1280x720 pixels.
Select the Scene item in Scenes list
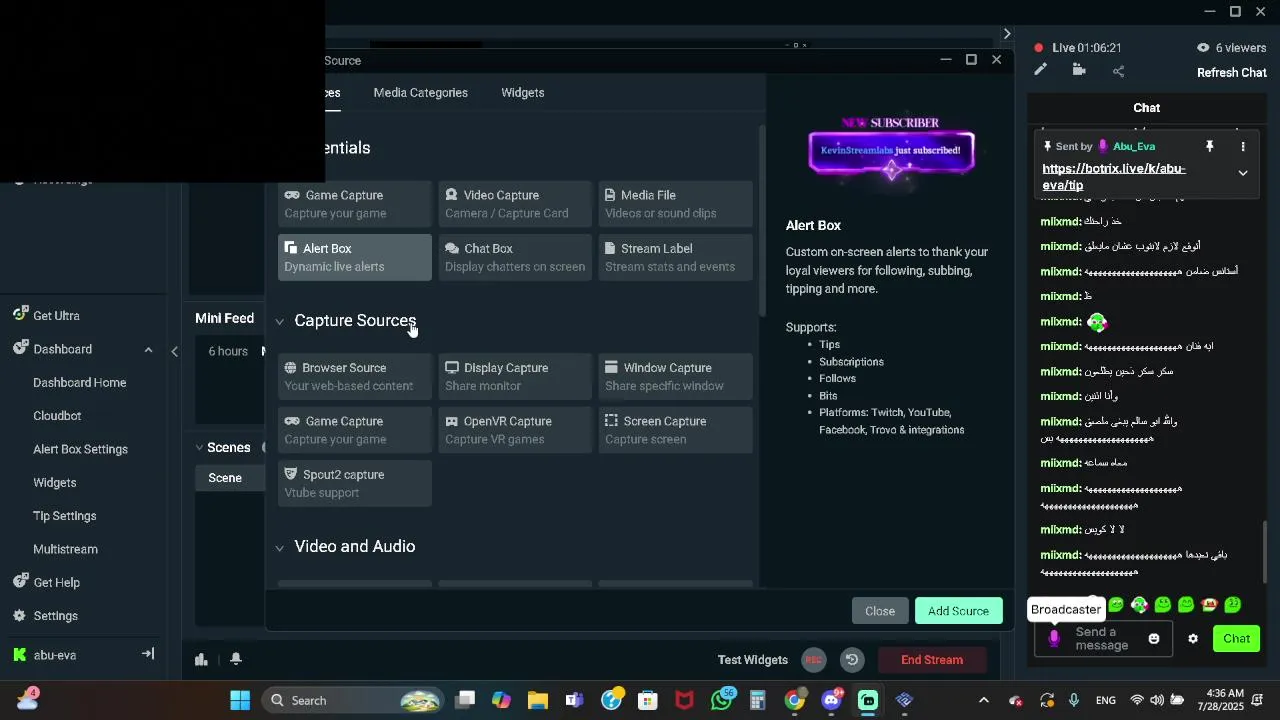pos(230,478)
